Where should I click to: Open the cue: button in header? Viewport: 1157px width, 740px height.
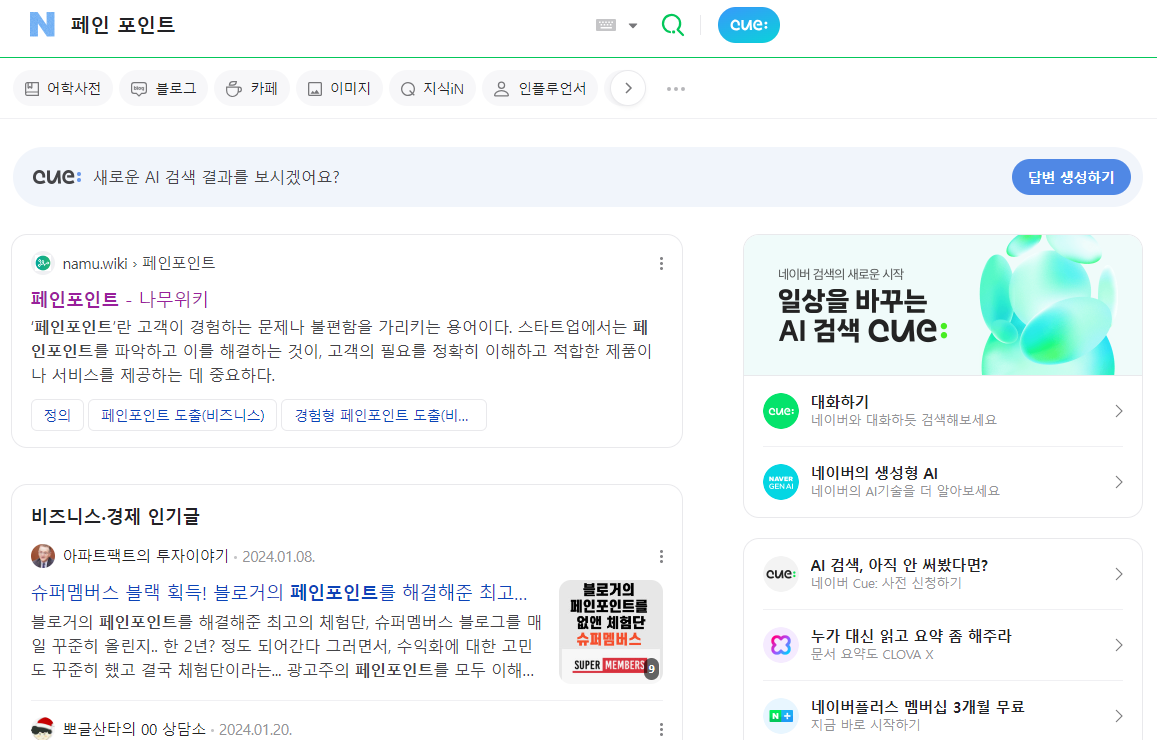pos(748,25)
